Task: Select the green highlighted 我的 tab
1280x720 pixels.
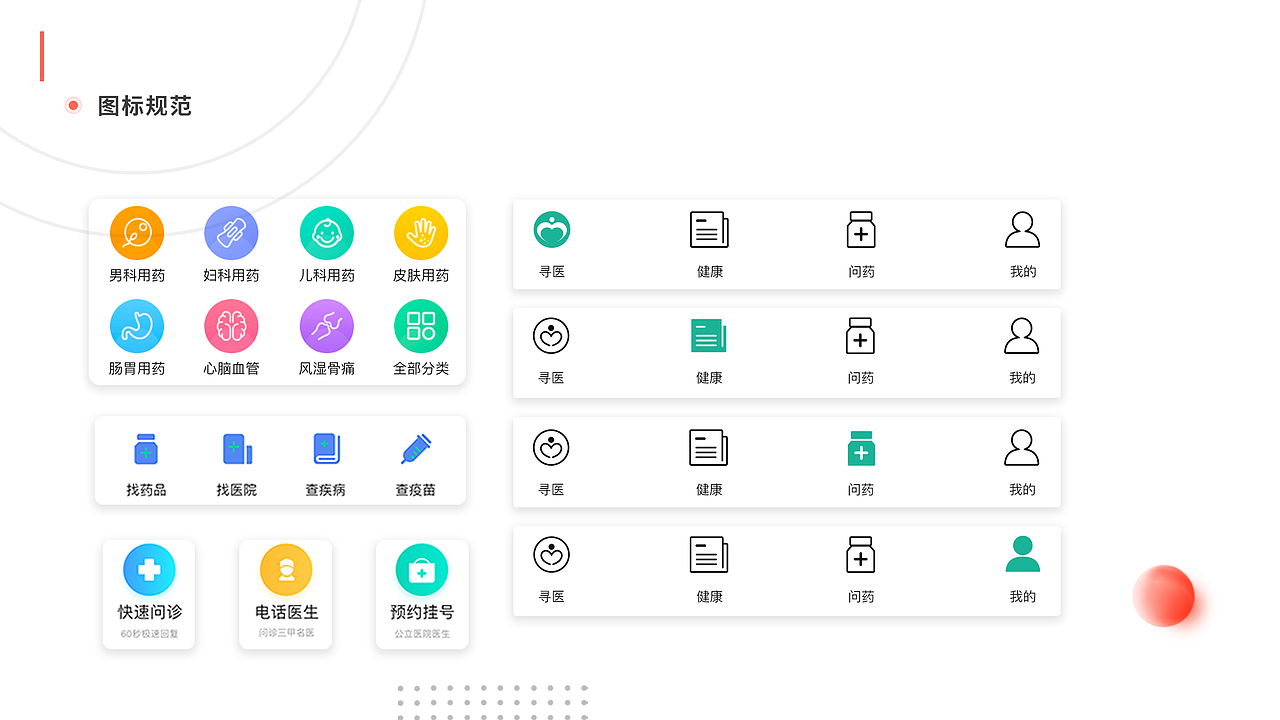Action: 1022,569
